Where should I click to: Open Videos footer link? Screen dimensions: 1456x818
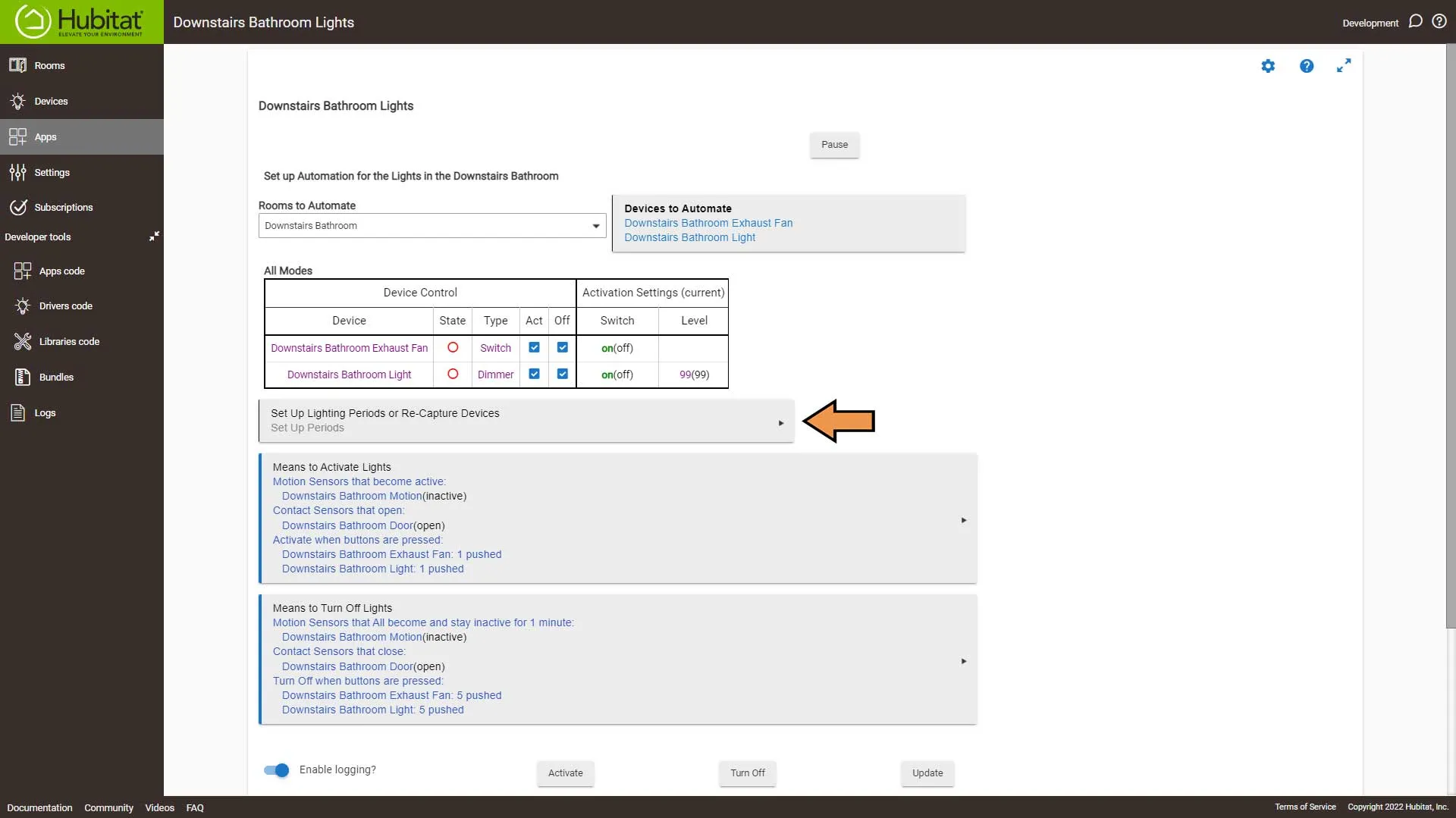(159, 808)
